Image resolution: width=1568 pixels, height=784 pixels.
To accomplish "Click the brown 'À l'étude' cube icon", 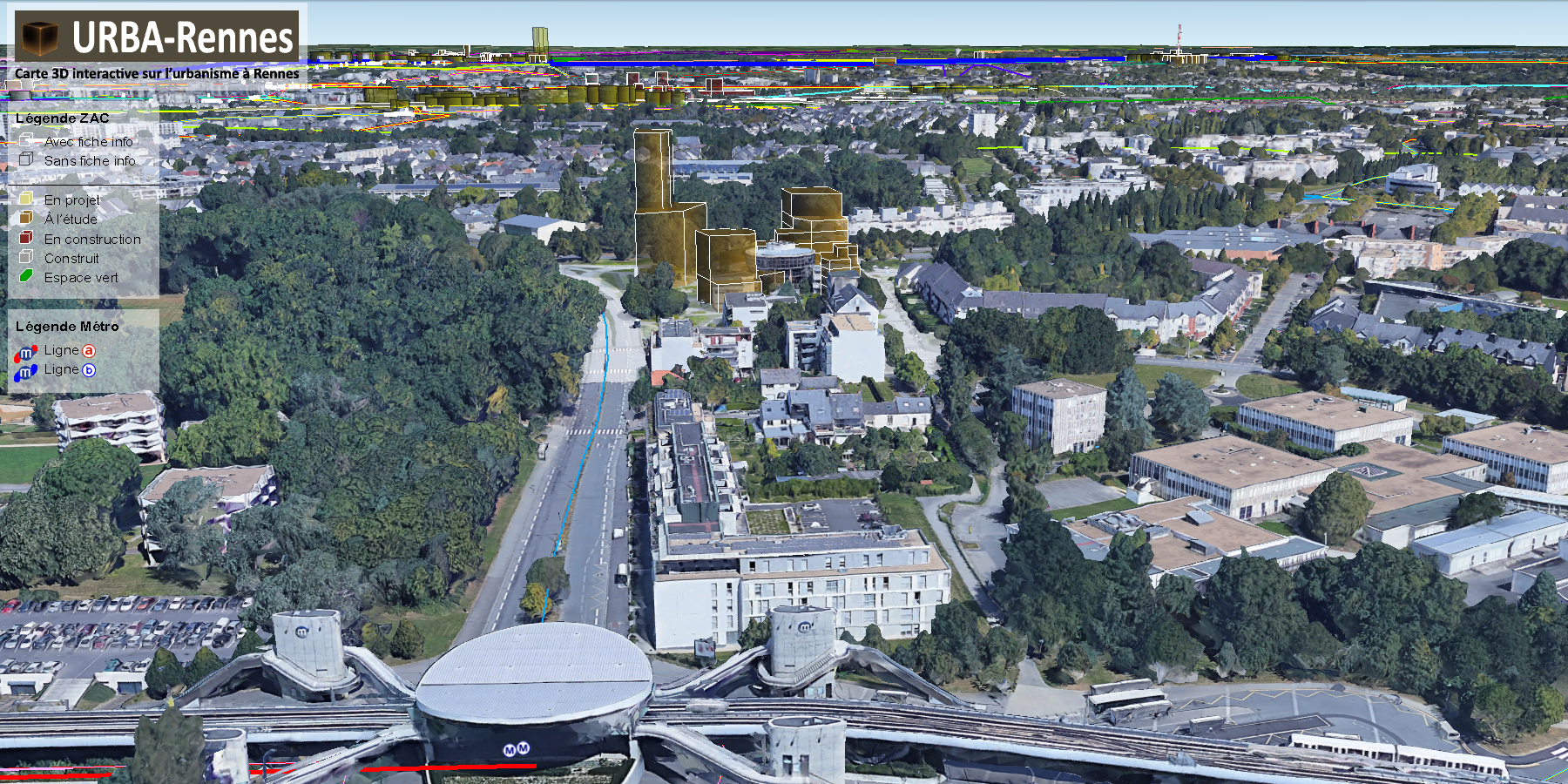I will [x=26, y=218].
